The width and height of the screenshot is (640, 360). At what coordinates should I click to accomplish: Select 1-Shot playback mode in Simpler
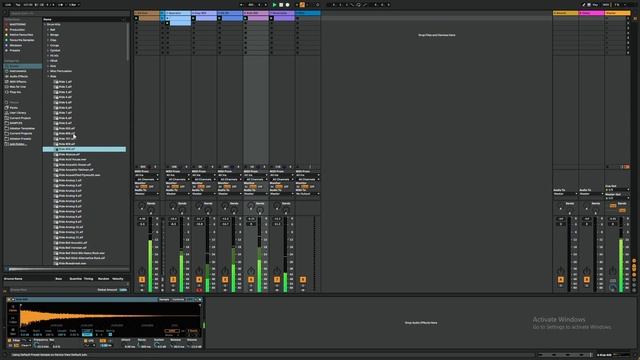[13, 320]
